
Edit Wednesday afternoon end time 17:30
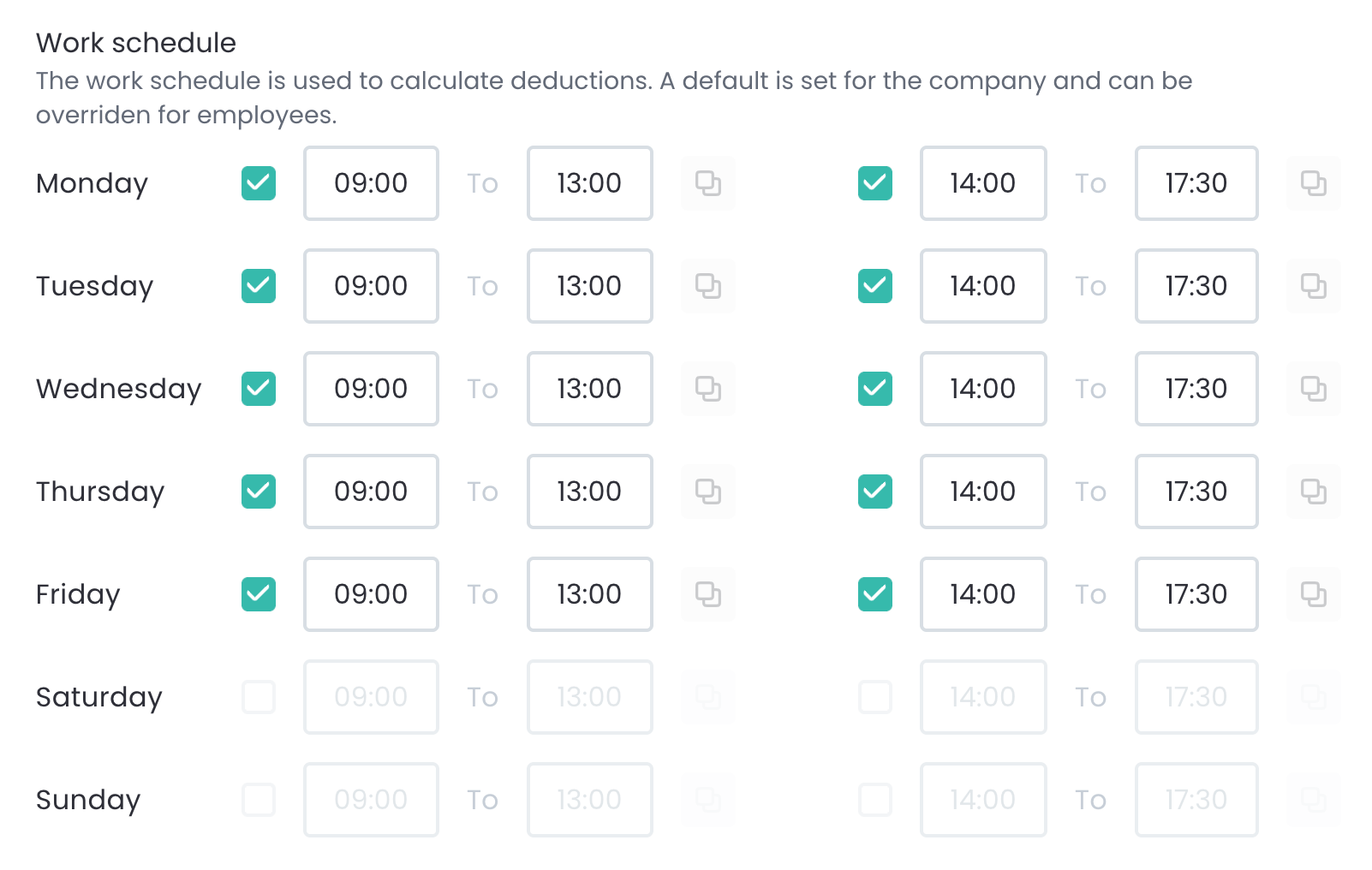[1196, 389]
